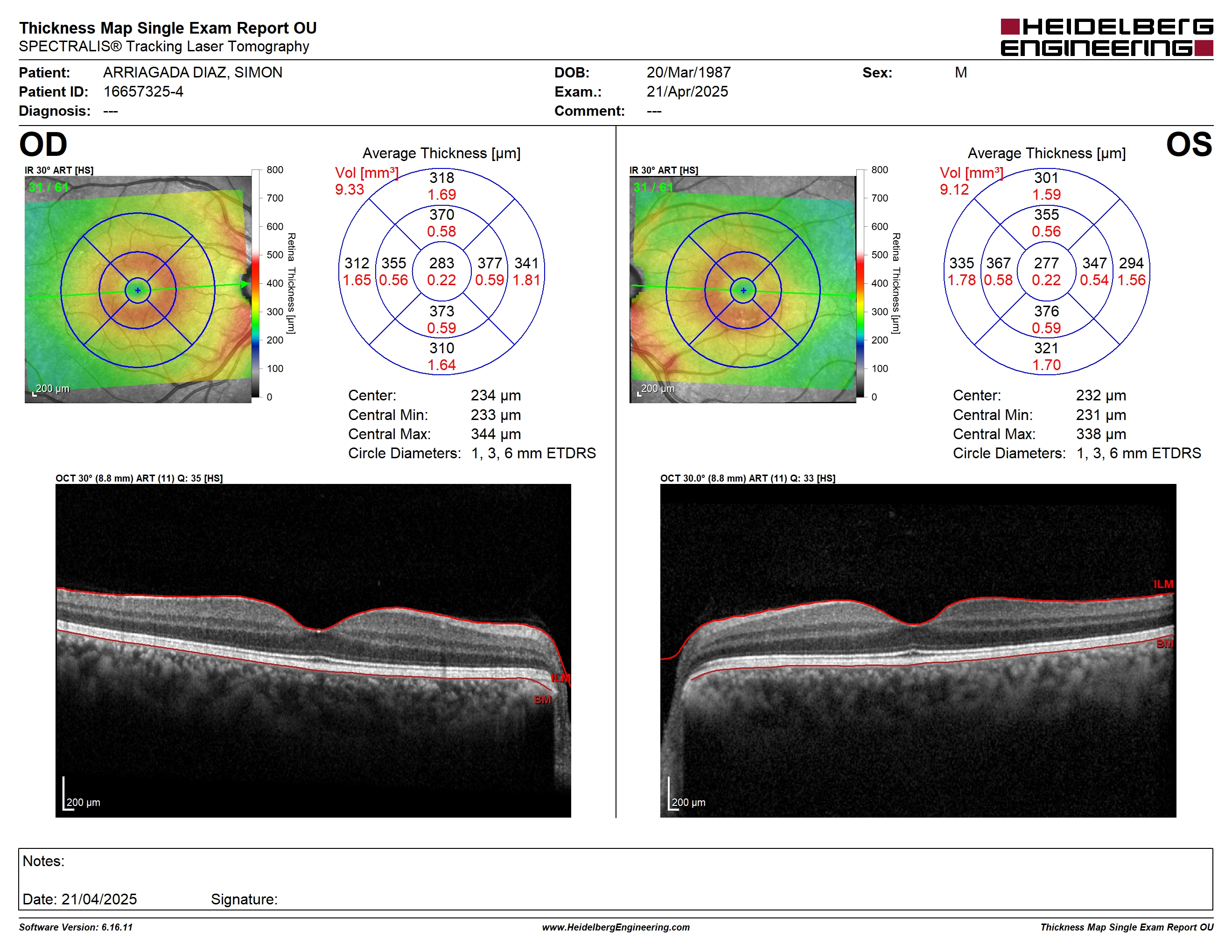Click the OS scan header with Q: 33

tap(748, 478)
